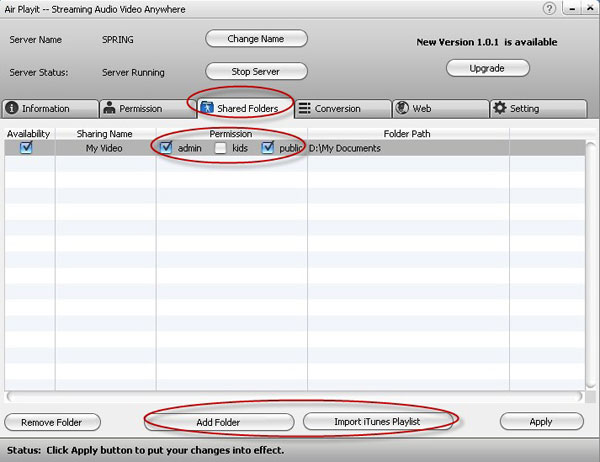Click Upgrade to get new version
This screenshot has width=600, height=462.
pos(488,68)
